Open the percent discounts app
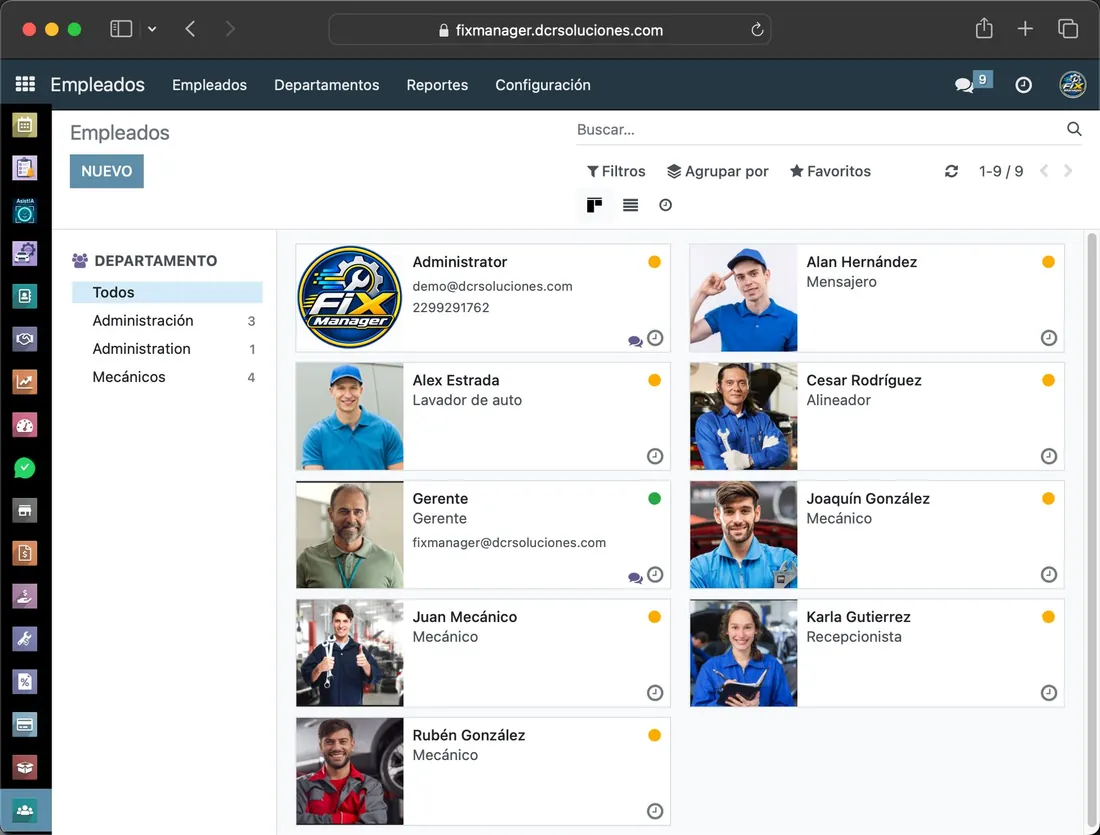1100x835 pixels. pyautogui.click(x=25, y=681)
